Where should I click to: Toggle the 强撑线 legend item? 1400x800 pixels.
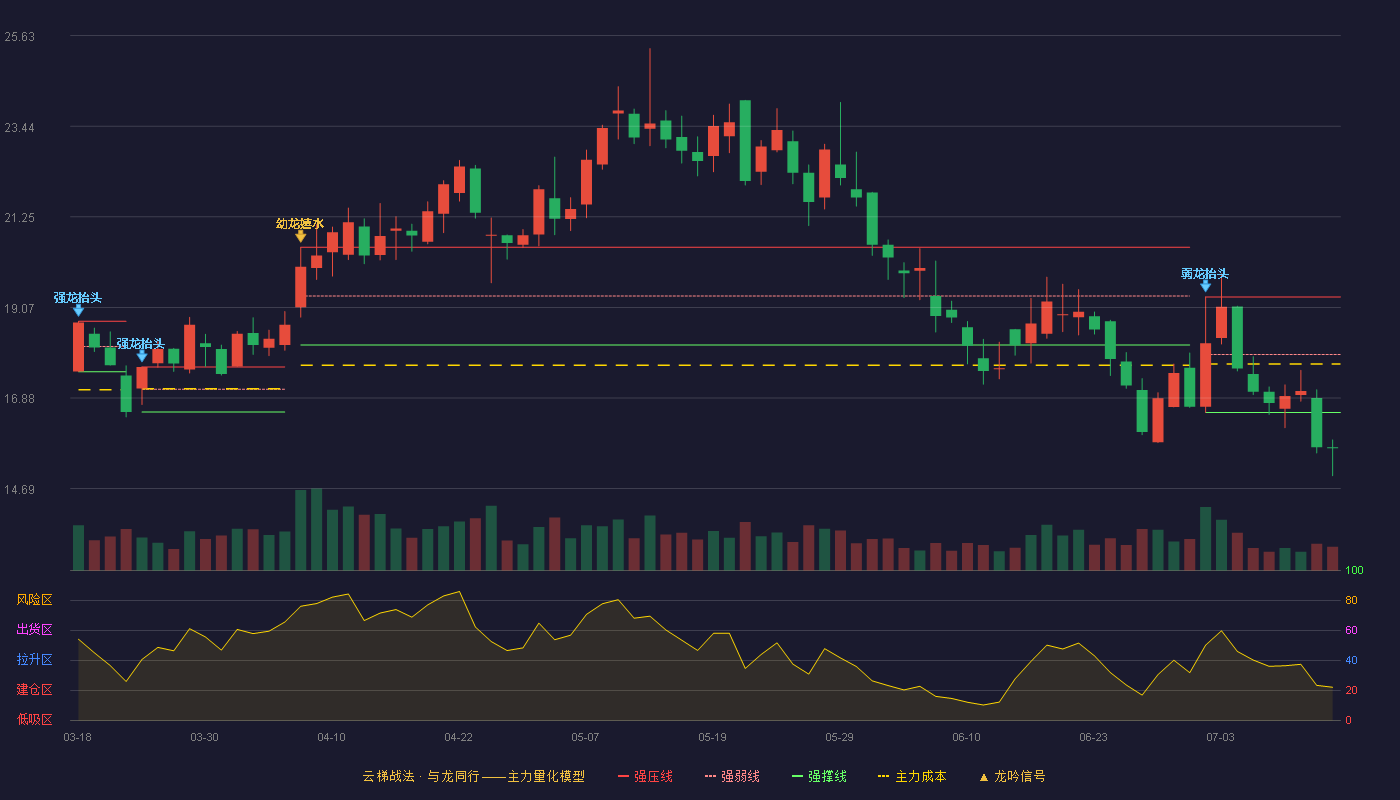pos(819,776)
